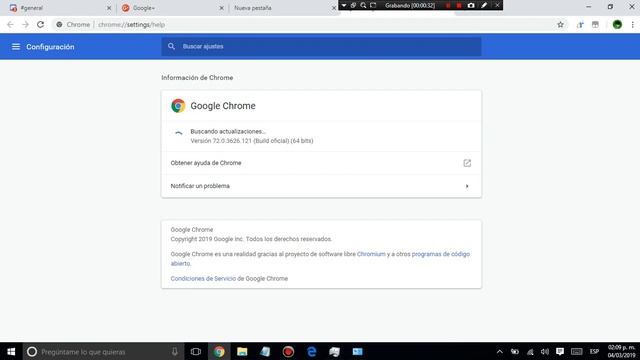Close the #general tab
640x360 pixels.
coord(109,8)
